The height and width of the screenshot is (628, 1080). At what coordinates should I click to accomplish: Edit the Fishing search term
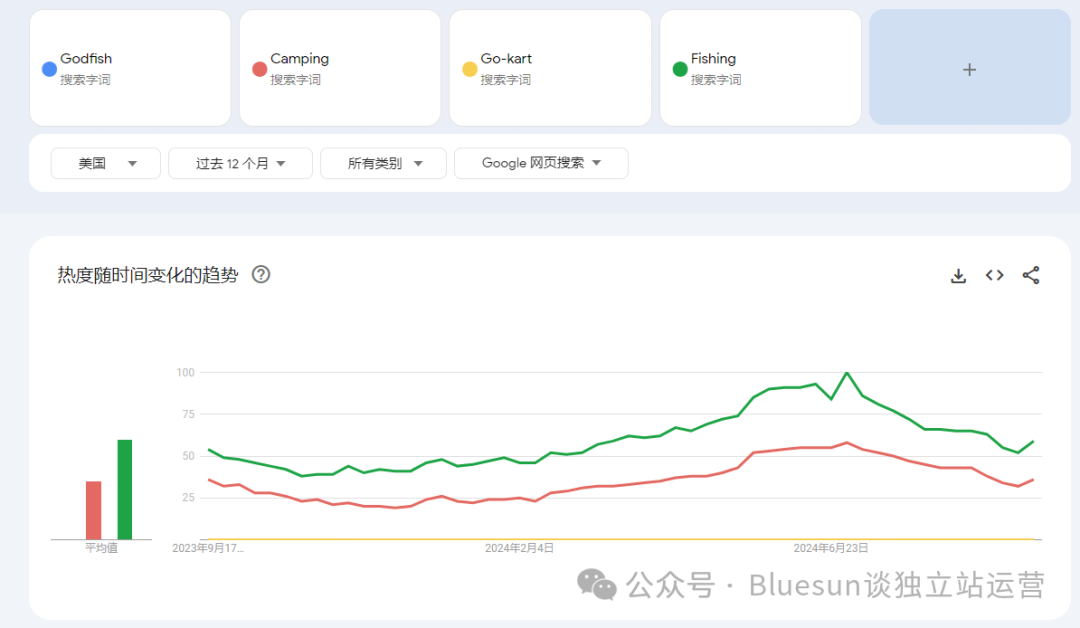click(713, 59)
